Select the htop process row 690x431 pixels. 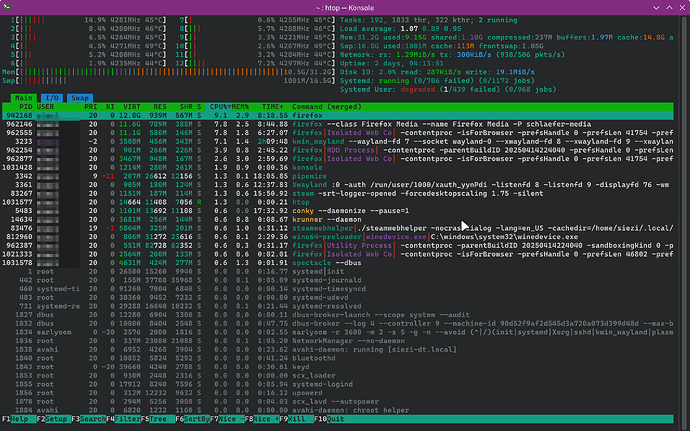click(x=338, y=202)
